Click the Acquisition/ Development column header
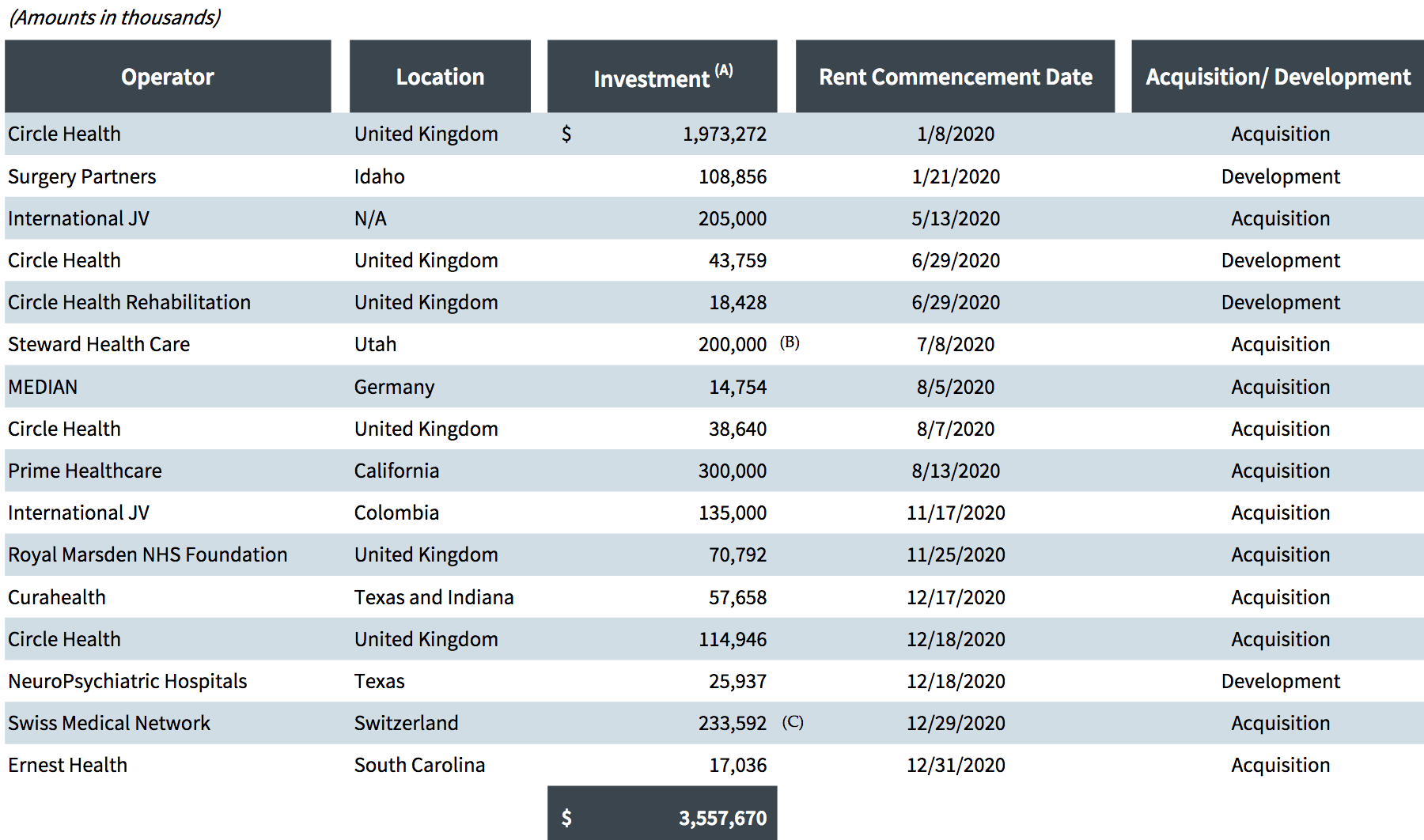Screen dimensions: 1424x840 point(1278,77)
